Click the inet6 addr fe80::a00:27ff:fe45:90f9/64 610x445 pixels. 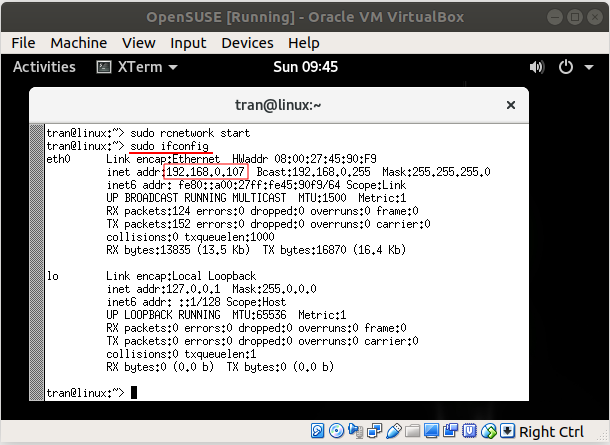click(x=223, y=185)
